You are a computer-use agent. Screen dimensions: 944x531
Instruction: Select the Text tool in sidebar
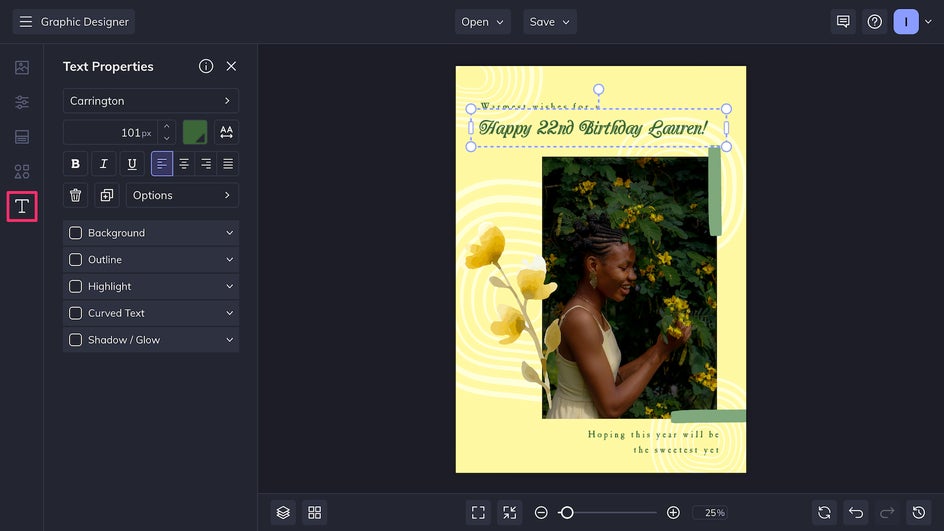(22, 206)
